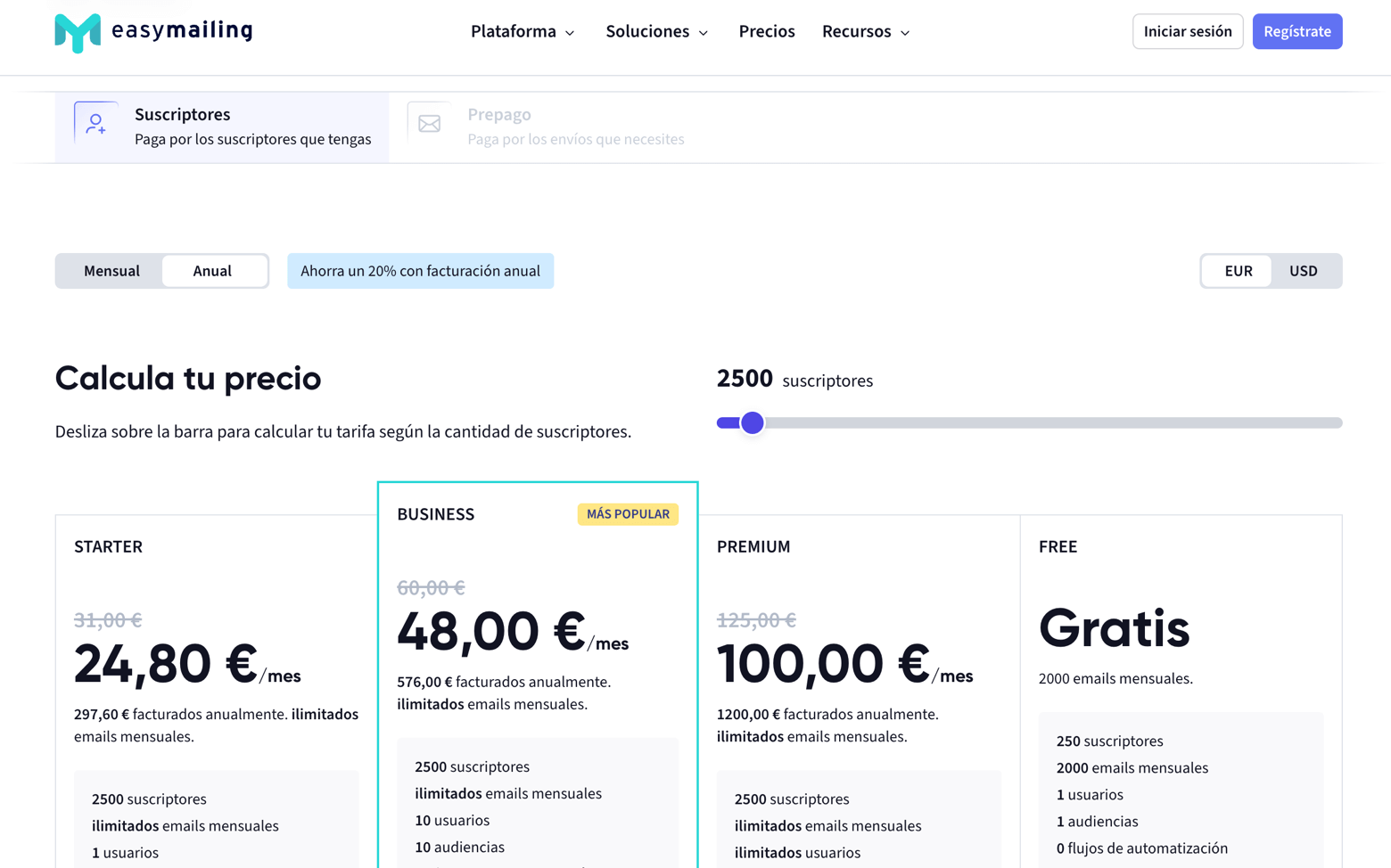
Task: Switch currency to USD
Action: [1303, 271]
